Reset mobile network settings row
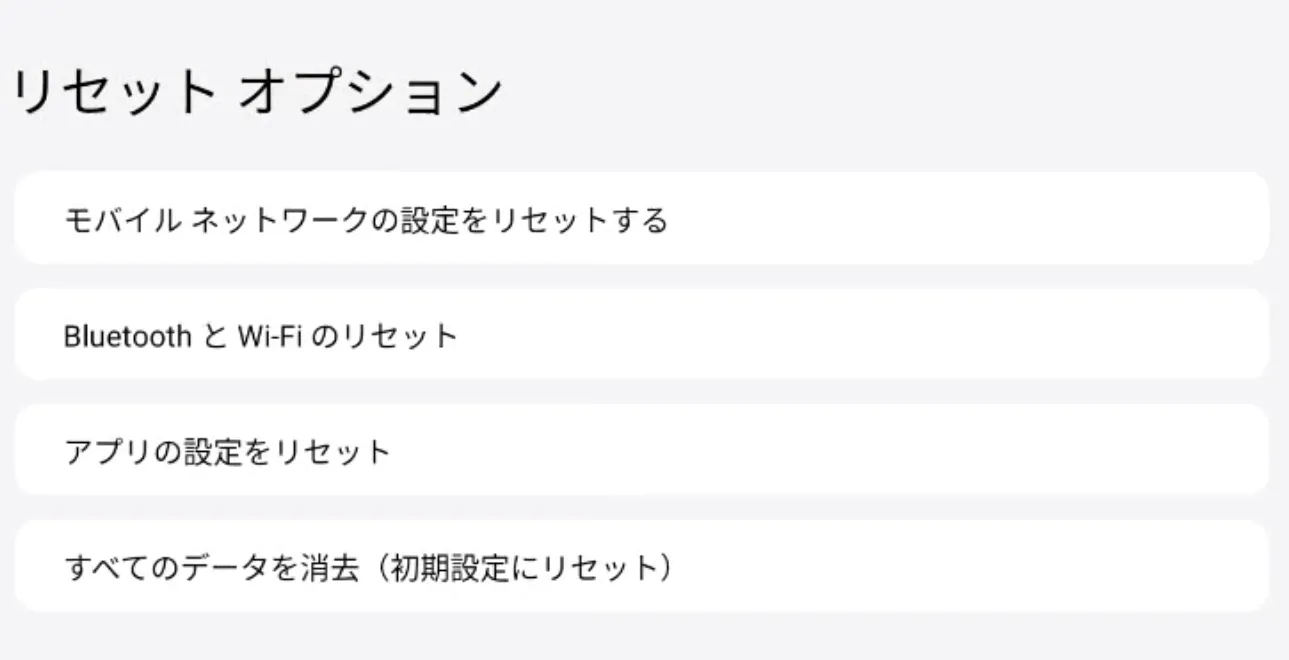The width and height of the screenshot is (1289, 660). click(640, 220)
